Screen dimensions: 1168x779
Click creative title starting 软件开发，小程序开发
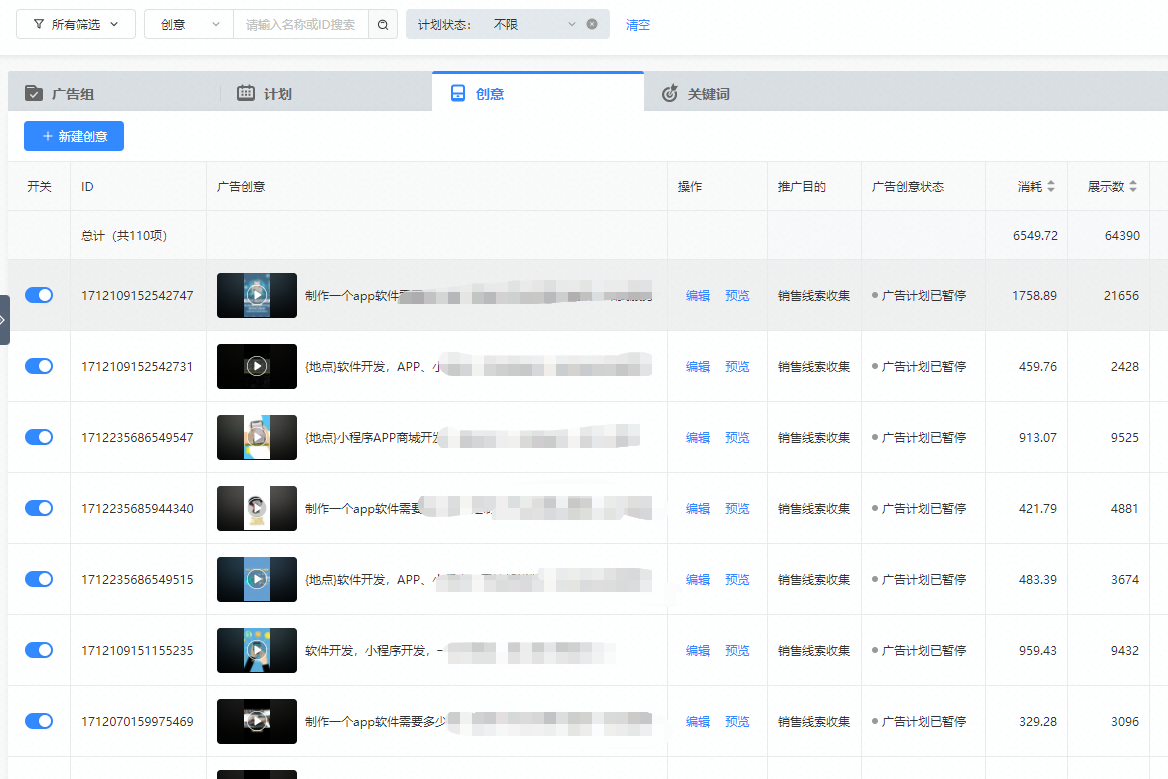[x=374, y=650]
